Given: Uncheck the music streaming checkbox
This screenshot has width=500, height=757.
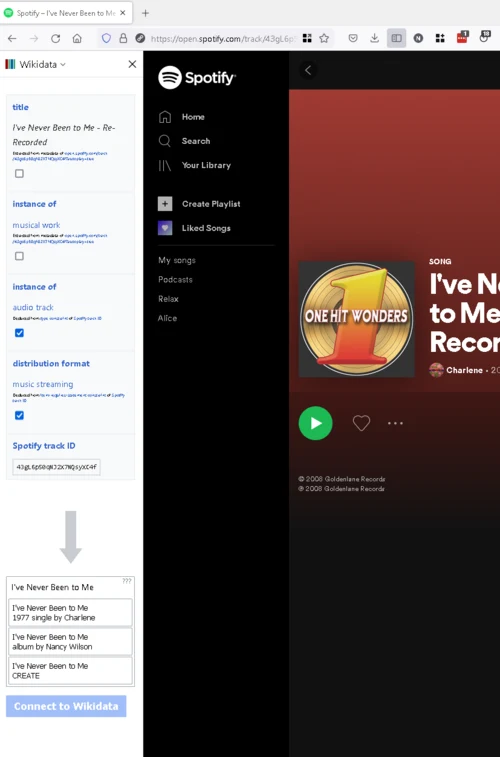Looking at the screenshot, I should click(x=19, y=415).
